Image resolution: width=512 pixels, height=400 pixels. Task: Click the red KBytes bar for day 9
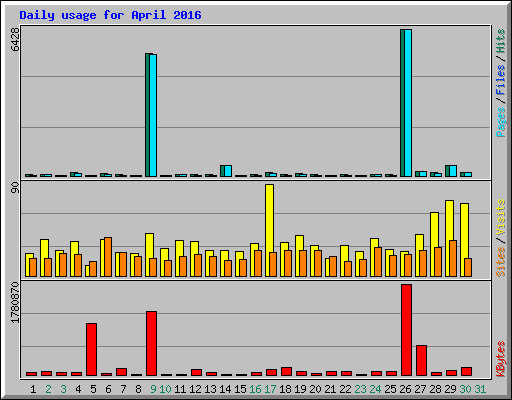[151, 344]
